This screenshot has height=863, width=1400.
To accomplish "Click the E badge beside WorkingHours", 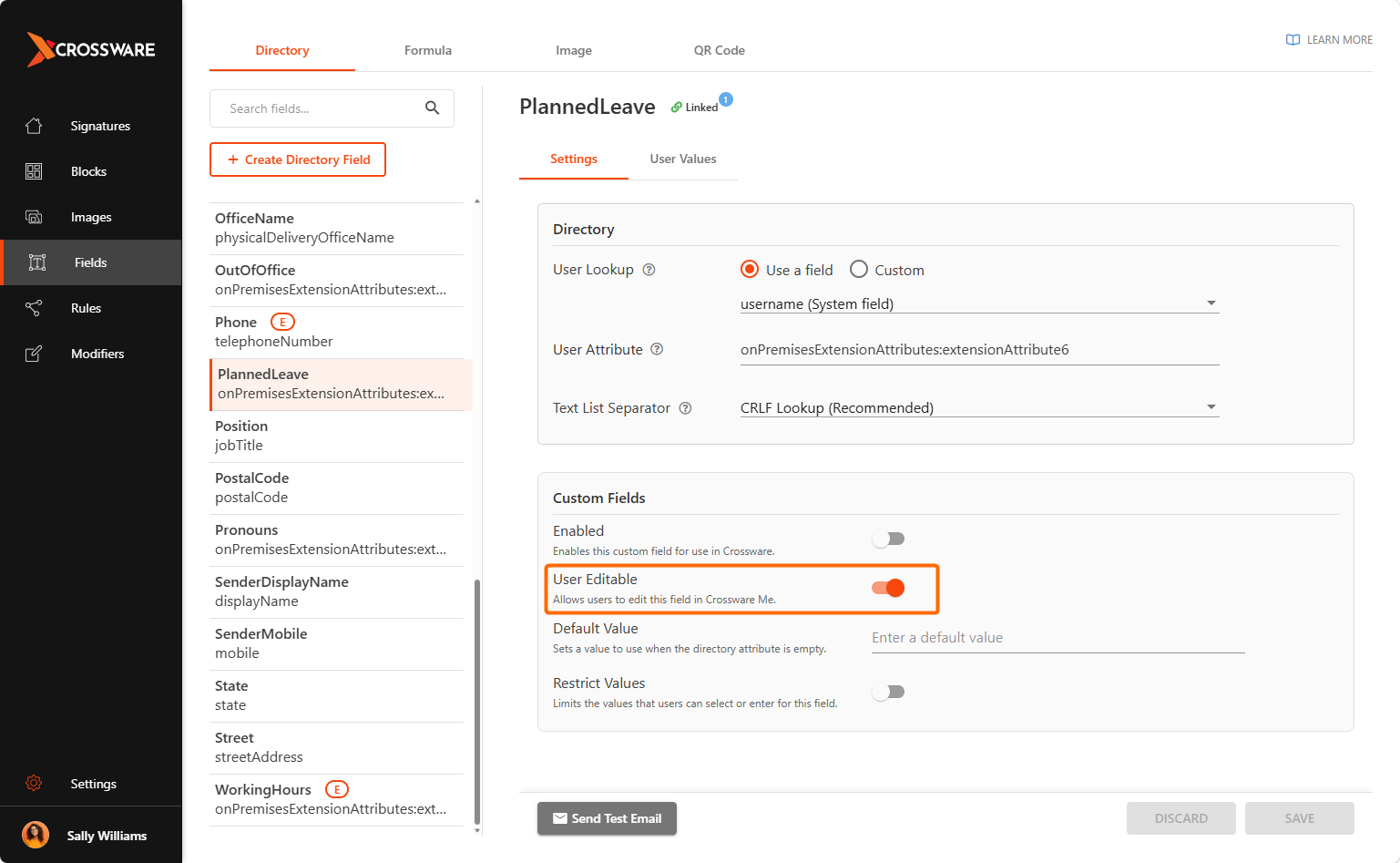I will pos(337,789).
